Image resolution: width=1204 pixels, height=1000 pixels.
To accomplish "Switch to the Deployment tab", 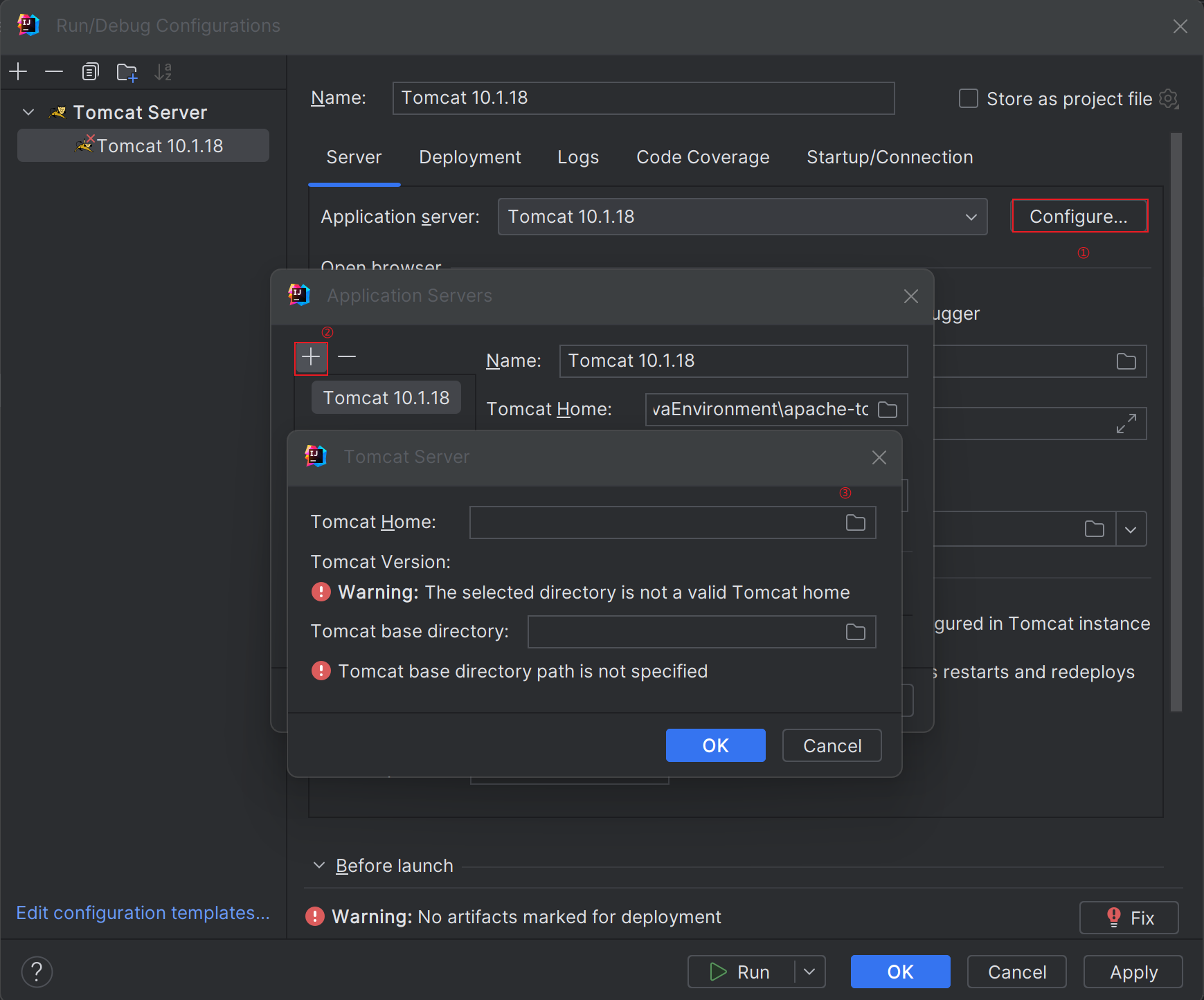I will [470, 157].
